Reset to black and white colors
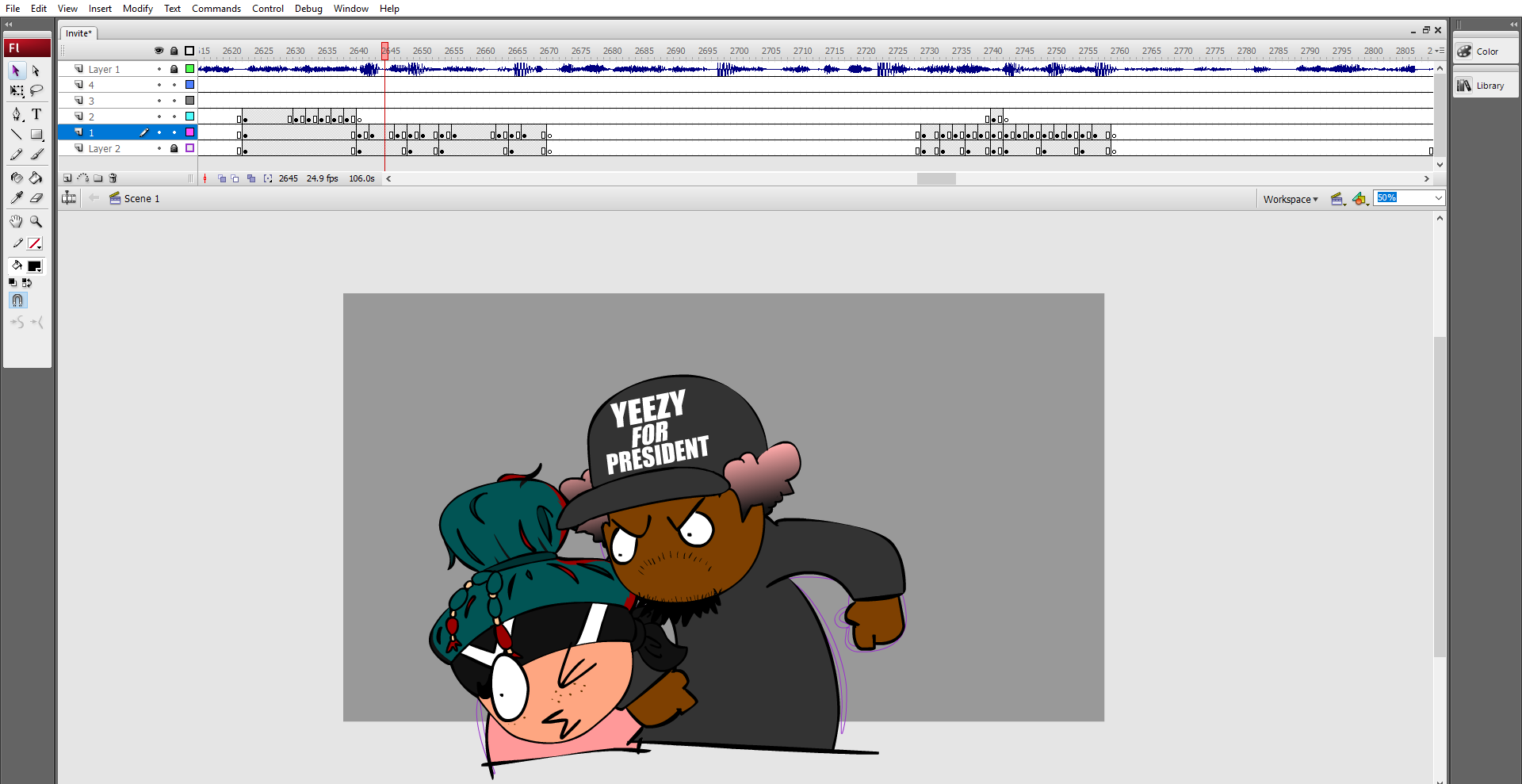The width and height of the screenshot is (1522, 784). coord(13,282)
